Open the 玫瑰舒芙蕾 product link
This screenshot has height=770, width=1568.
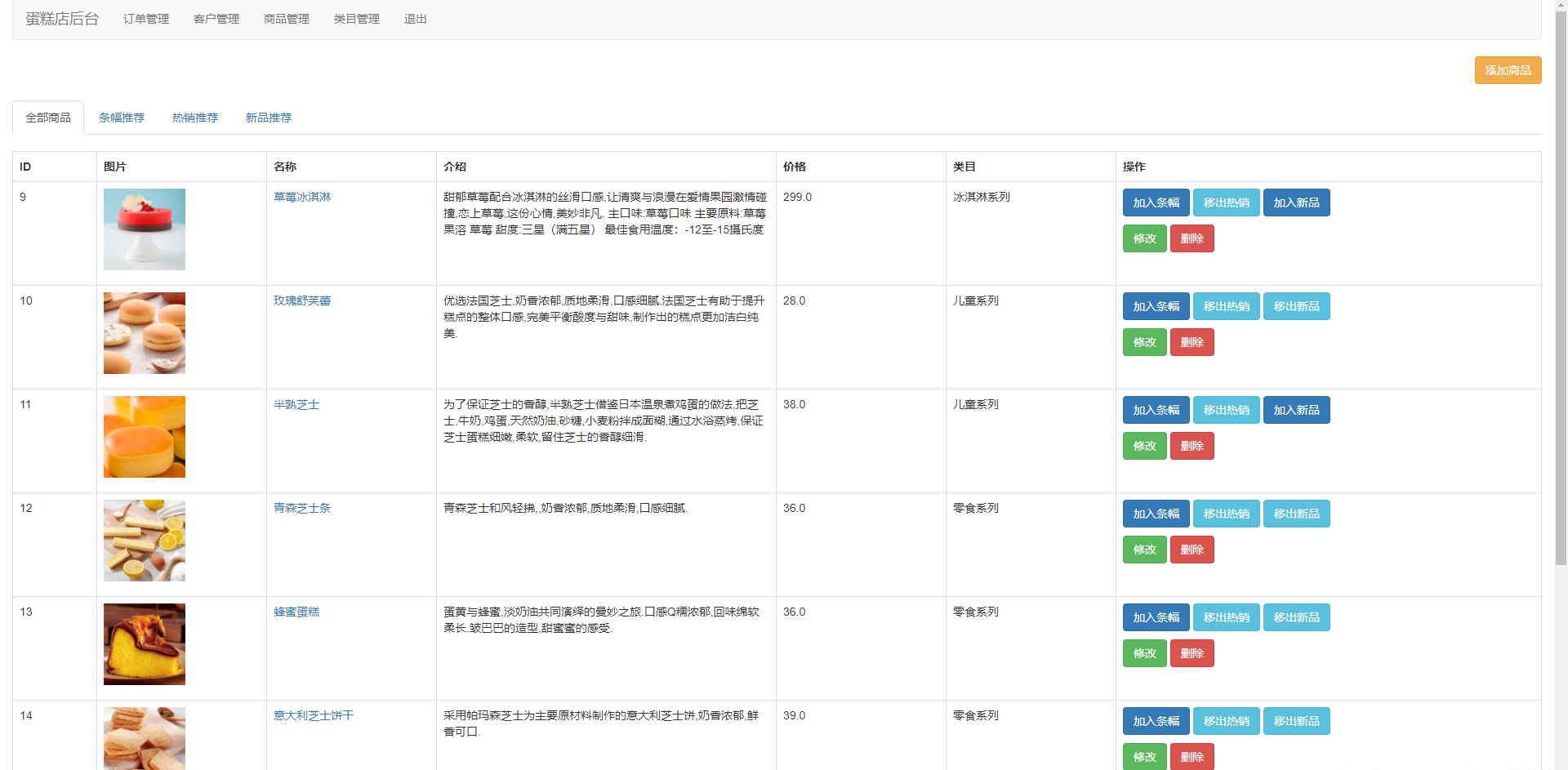pyautogui.click(x=302, y=300)
